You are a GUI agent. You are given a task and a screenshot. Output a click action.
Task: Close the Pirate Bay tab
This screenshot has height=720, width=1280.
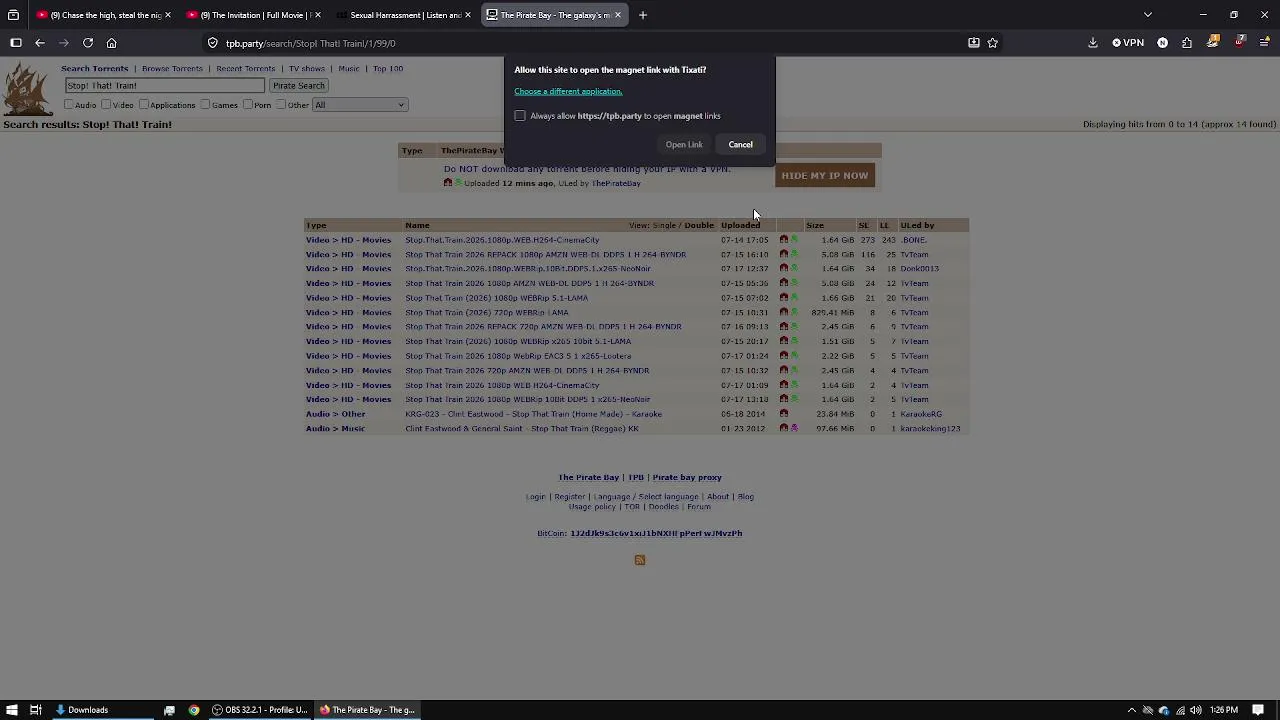tap(618, 15)
